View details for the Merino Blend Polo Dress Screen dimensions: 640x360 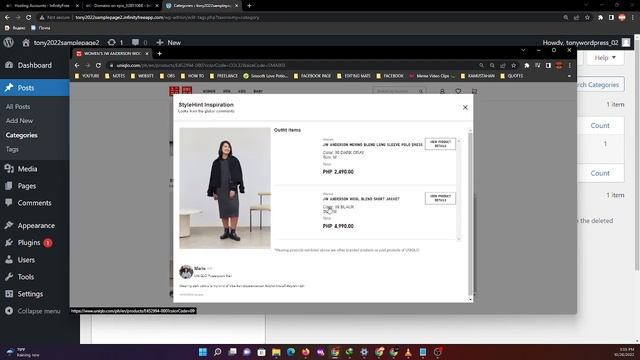(x=440, y=144)
